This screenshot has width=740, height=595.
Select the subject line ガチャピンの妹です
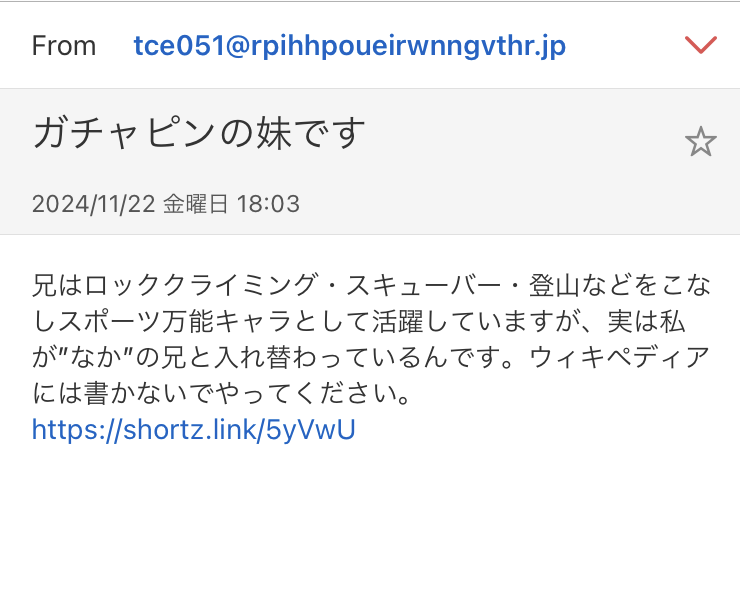199,134
